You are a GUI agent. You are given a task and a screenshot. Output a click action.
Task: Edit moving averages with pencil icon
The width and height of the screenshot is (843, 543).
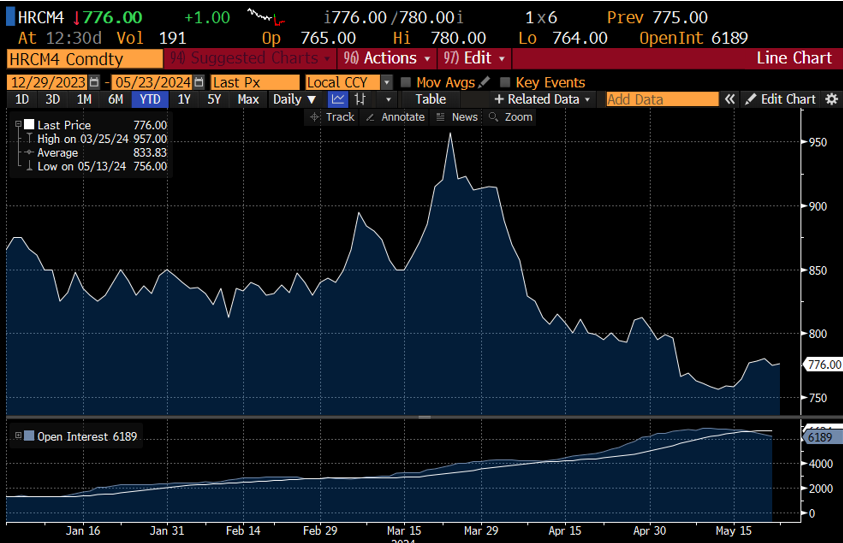tap(485, 82)
